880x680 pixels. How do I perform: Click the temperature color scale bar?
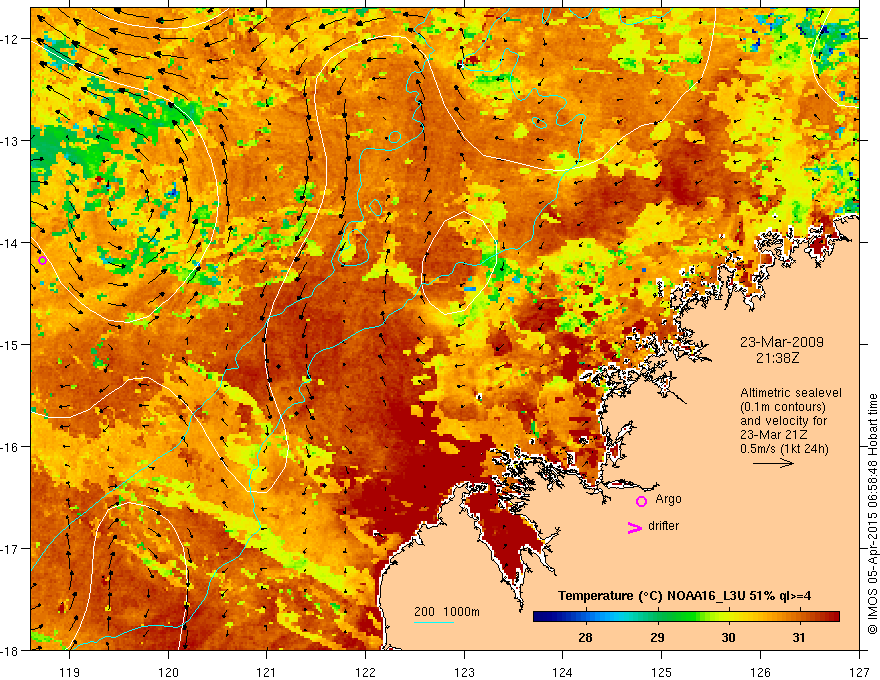click(x=686, y=617)
